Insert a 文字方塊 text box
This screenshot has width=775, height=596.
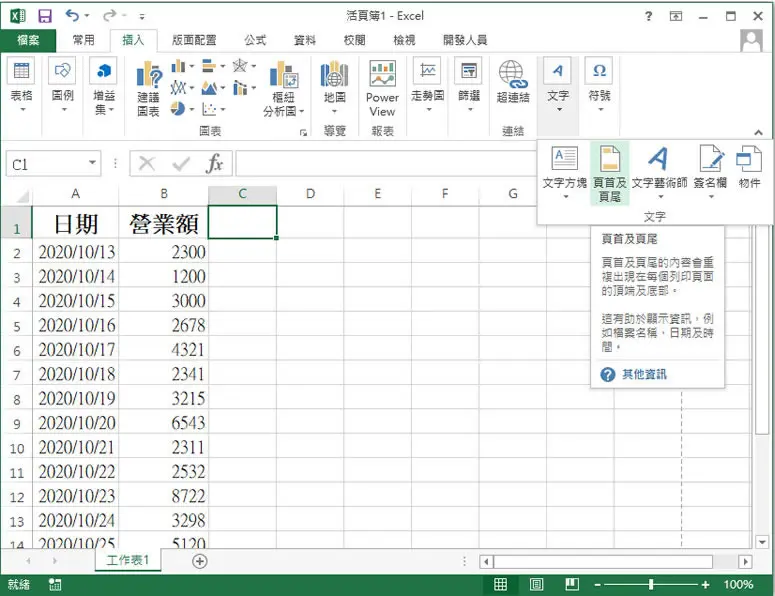pos(564,173)
